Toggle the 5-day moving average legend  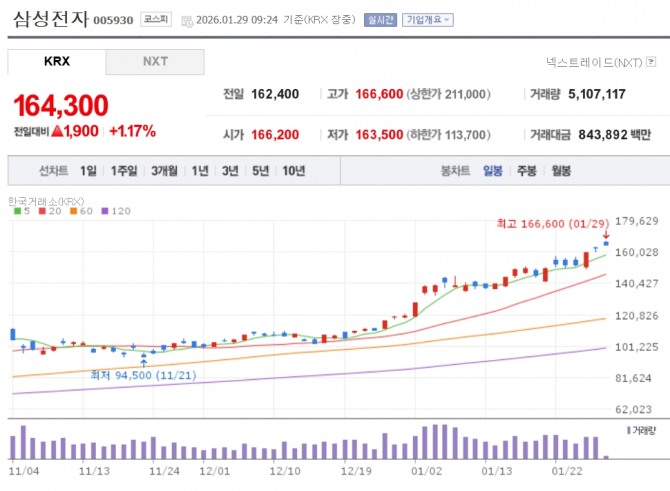click(x=18, y=211)
